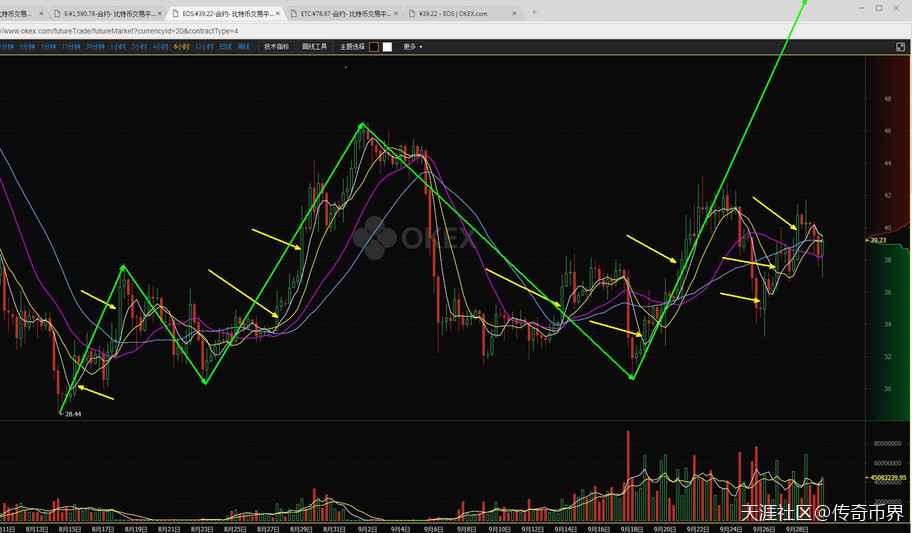912x533 pixels.
Task: Open the 画线工具 drawing tools menu
Action: point(314,47)
